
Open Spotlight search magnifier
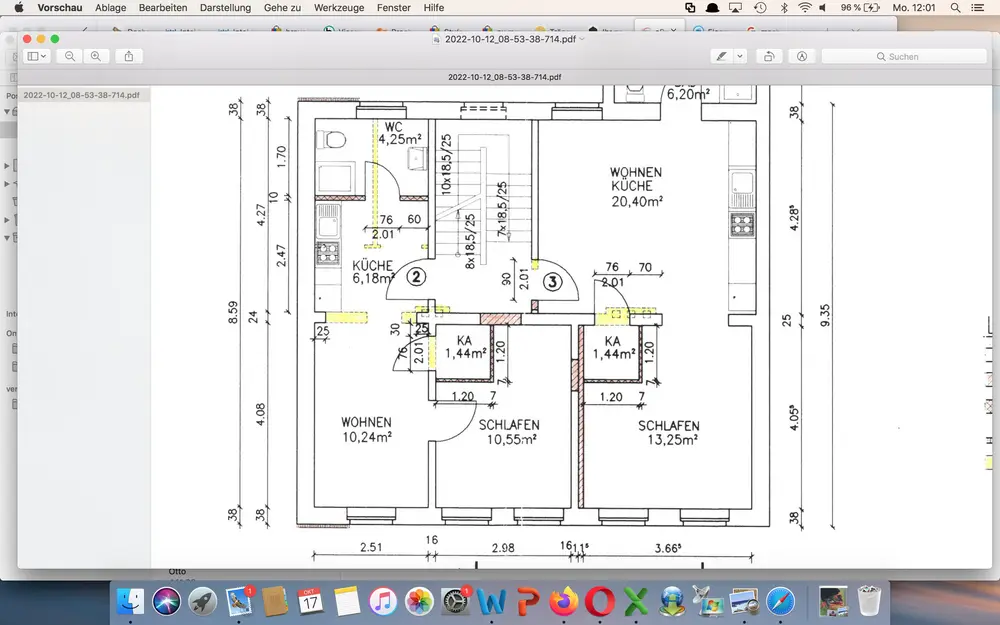(x=955, y=8)
